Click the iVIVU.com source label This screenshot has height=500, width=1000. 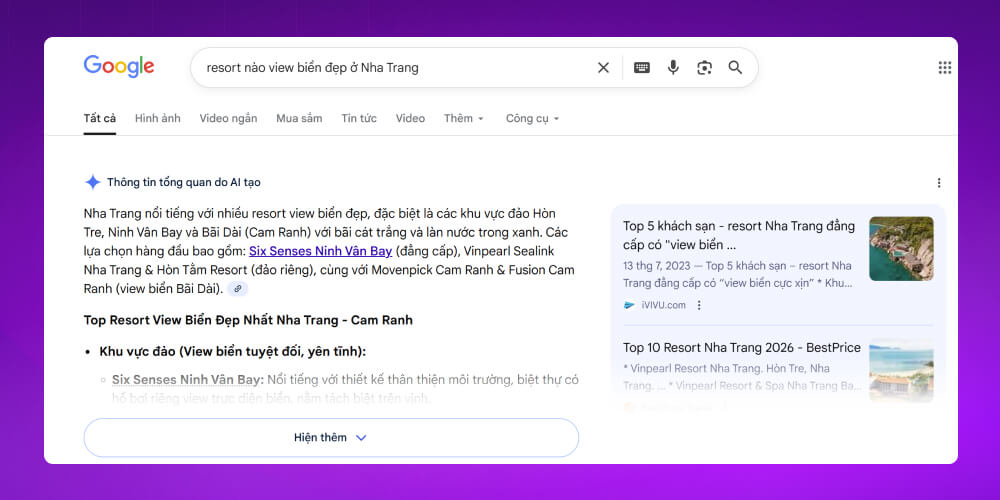[663, 305]
